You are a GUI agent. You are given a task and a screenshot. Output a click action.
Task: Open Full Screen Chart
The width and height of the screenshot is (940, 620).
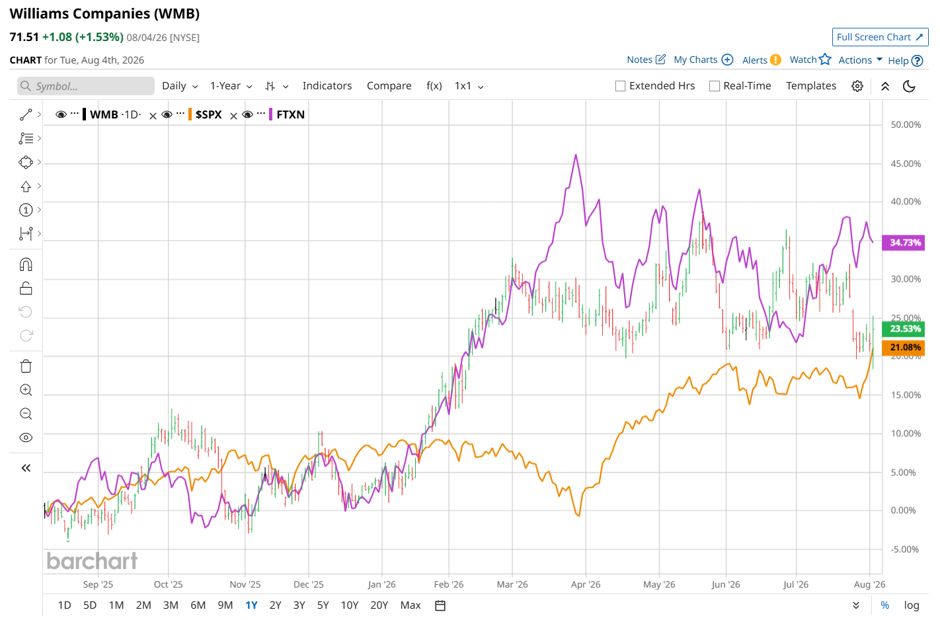pos(880,37)
